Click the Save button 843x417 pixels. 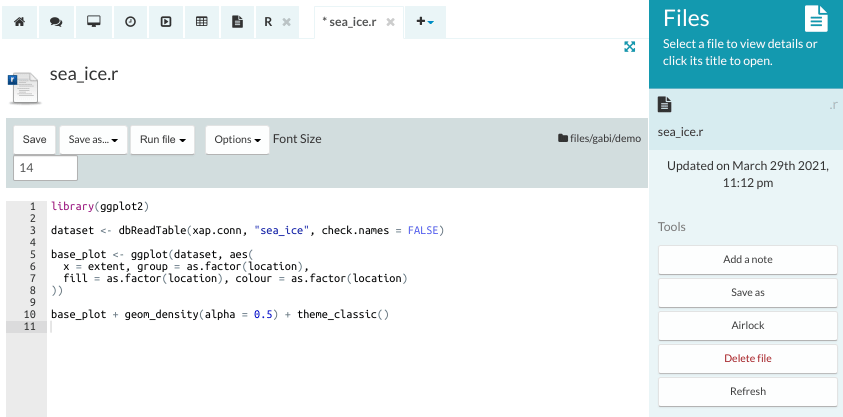point(34,140)
